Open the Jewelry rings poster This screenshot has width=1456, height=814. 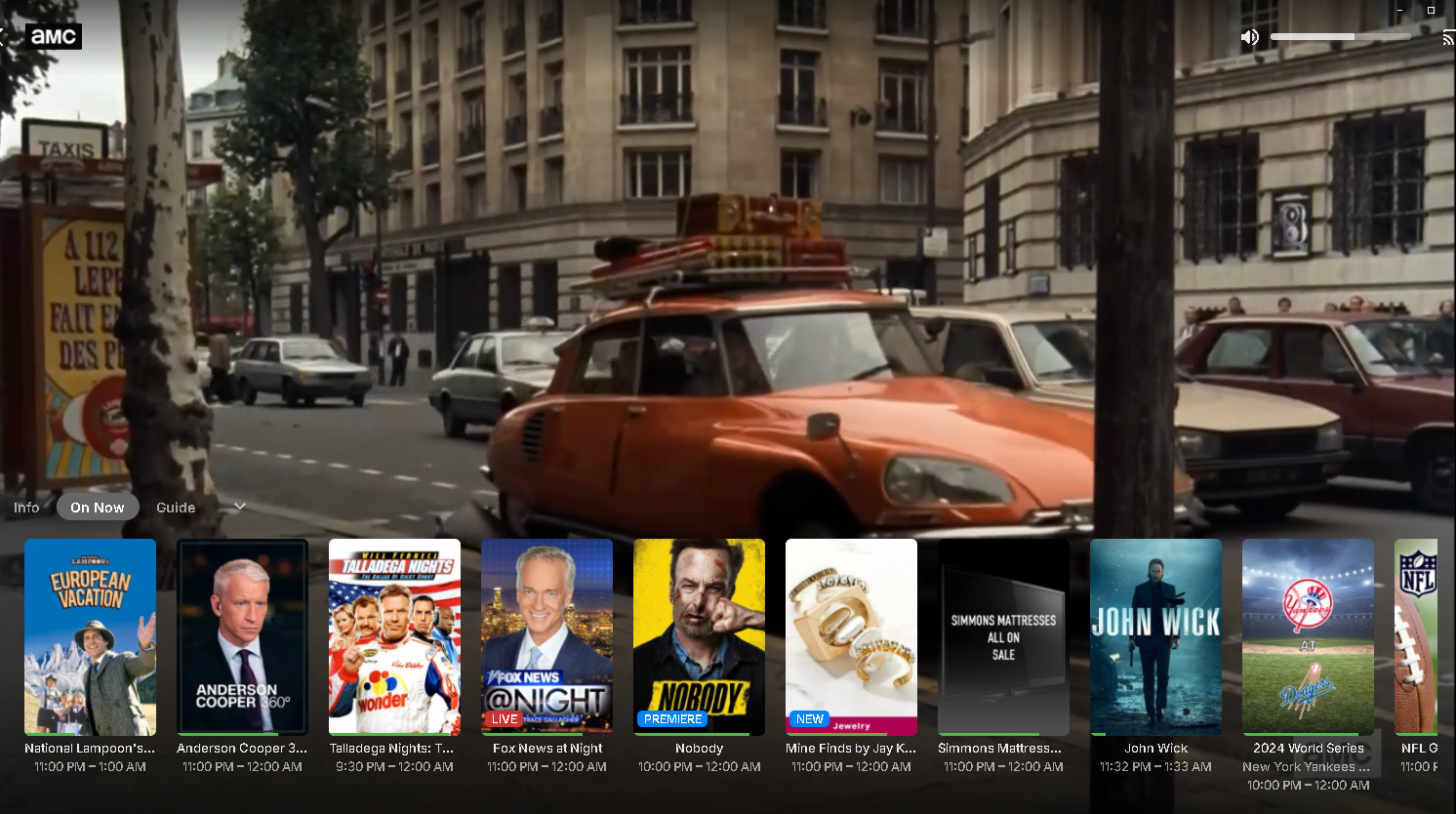coord(851,636)
